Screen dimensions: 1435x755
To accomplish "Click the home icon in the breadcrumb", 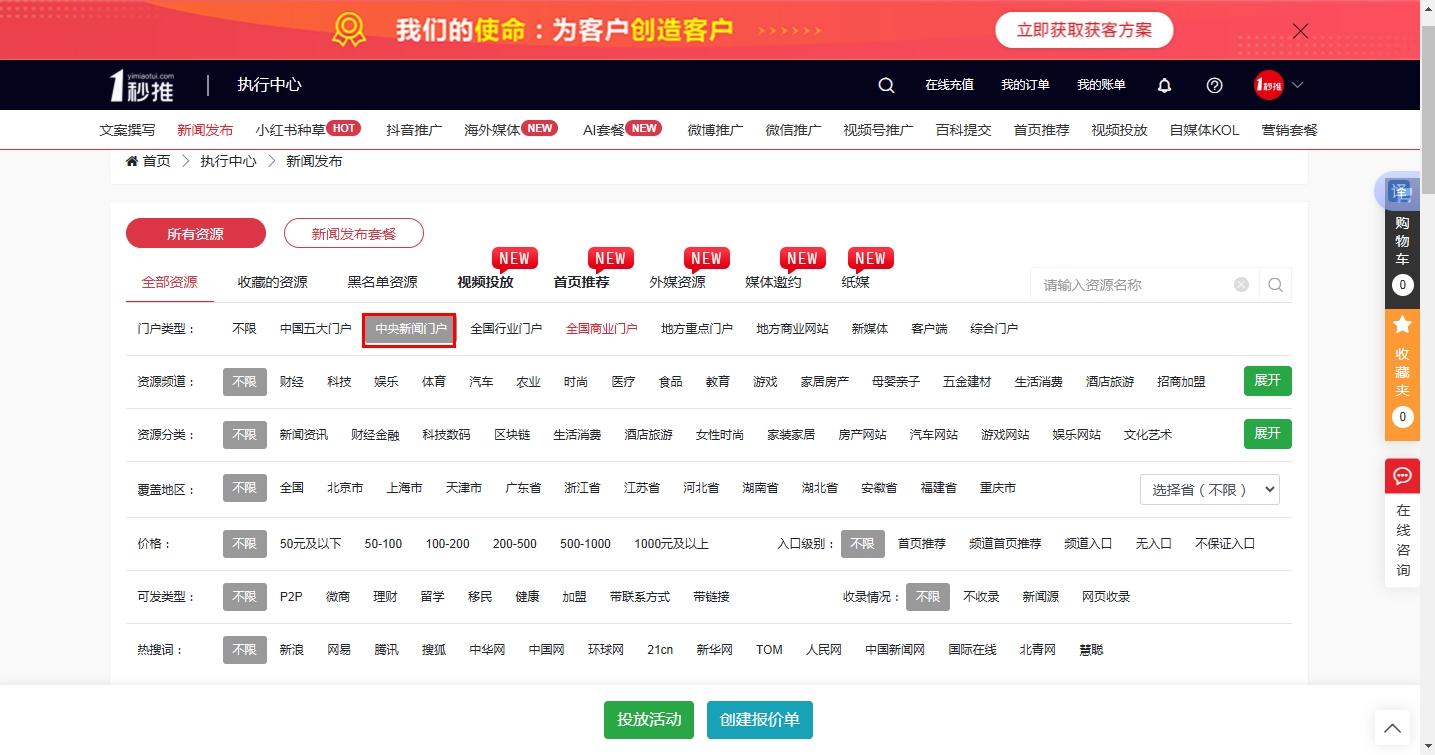I will (x=135, y=160).
